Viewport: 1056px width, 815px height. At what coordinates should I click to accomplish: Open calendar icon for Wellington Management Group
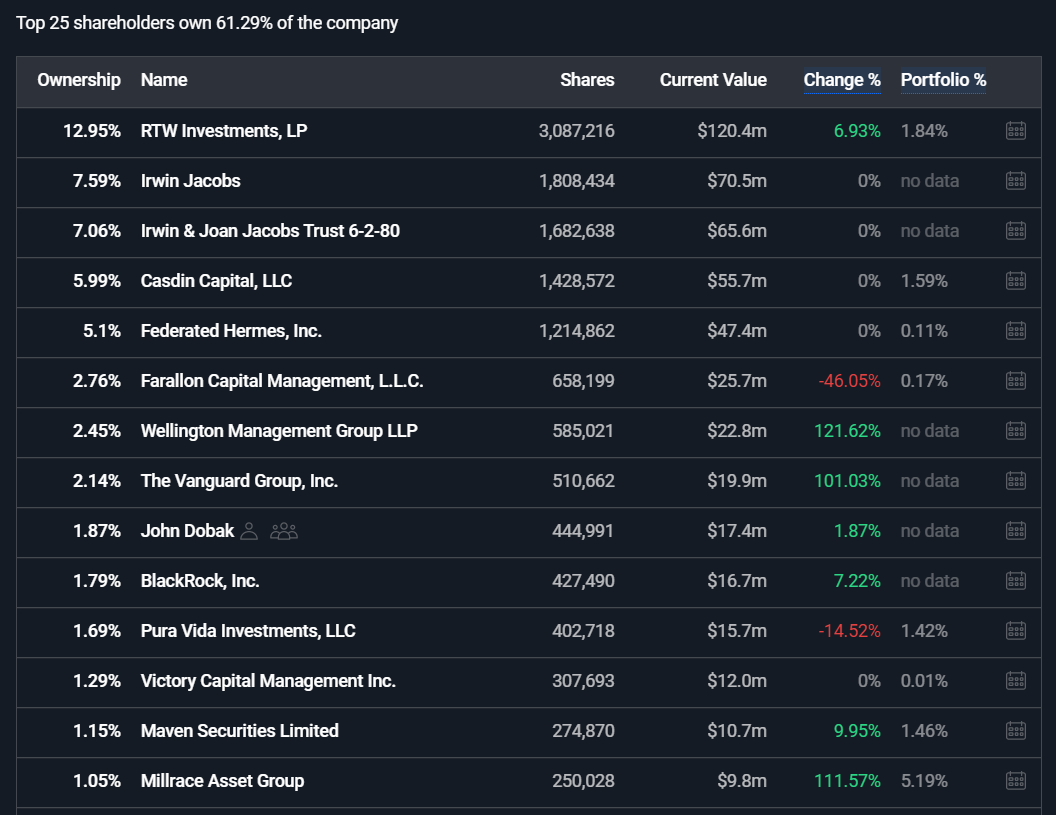(1016, 430)
